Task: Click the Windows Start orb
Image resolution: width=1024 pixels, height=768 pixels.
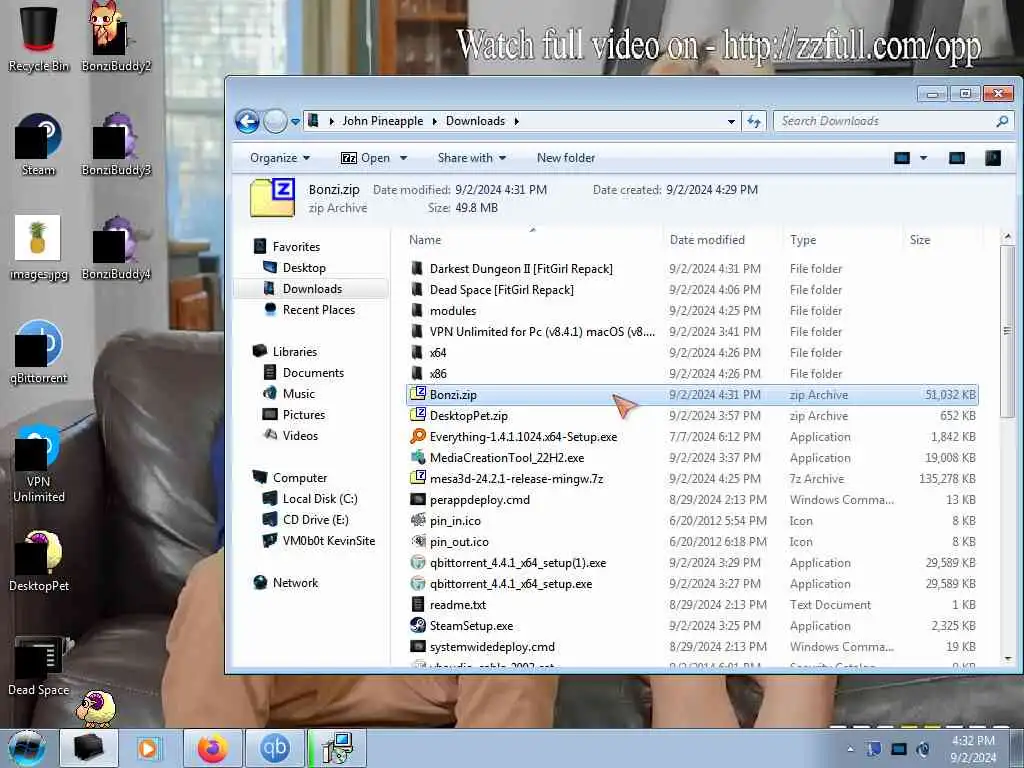Action: click(27, 748)
